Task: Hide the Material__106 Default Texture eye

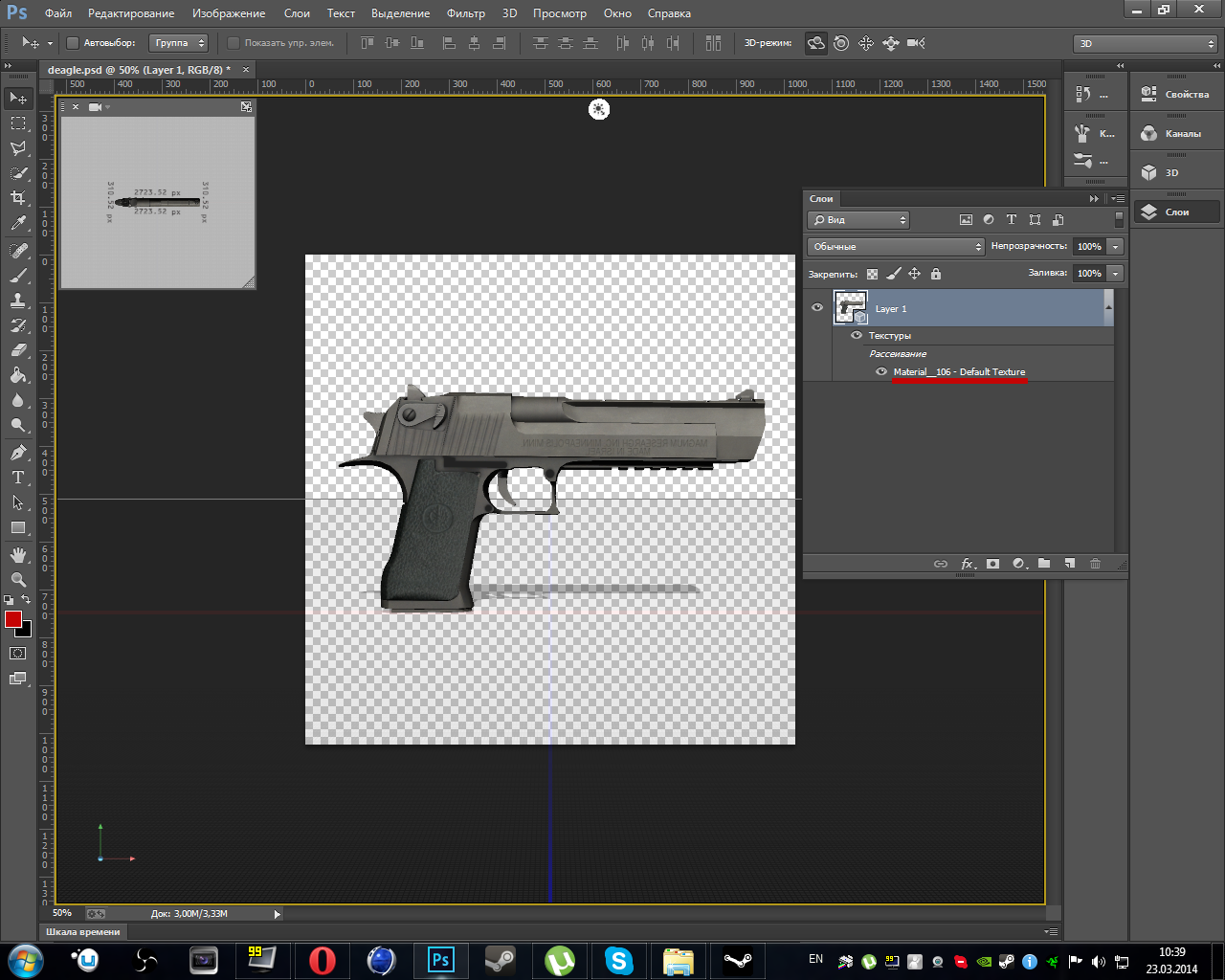Action: (881, 372)
